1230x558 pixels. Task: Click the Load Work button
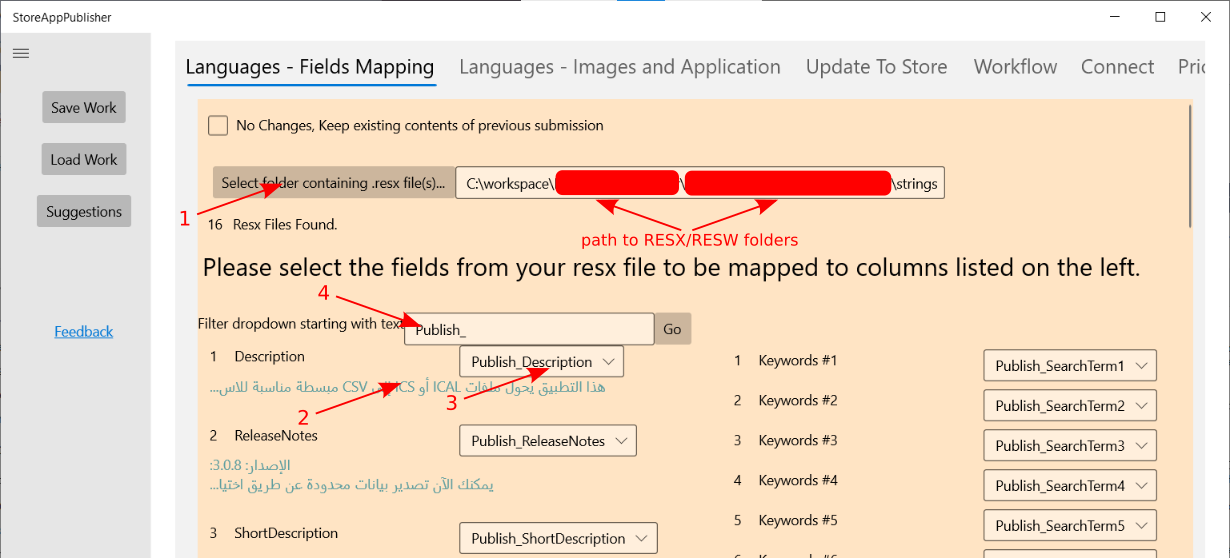tap(84, 160)
